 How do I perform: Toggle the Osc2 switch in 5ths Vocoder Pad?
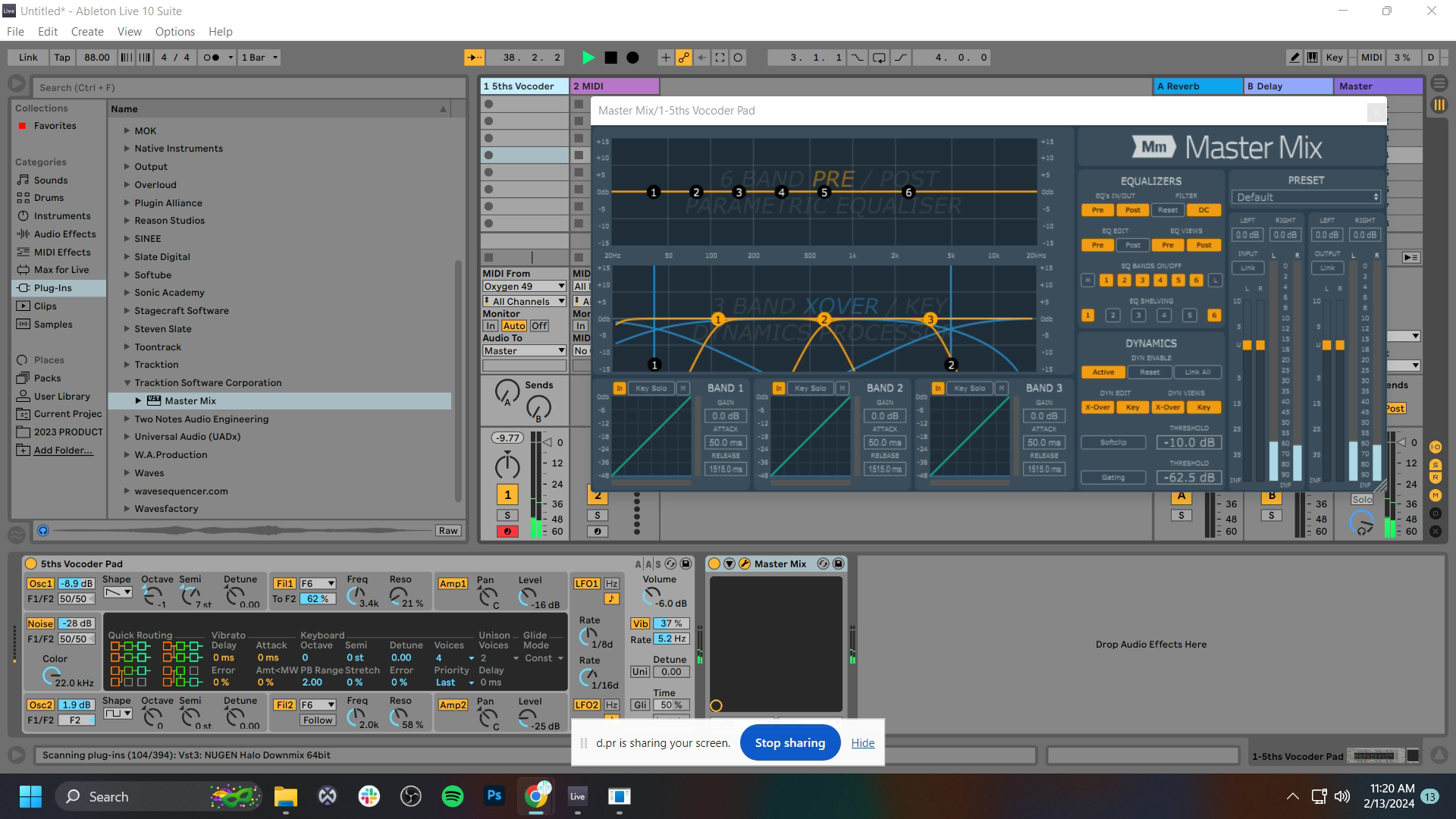(40, 705)
